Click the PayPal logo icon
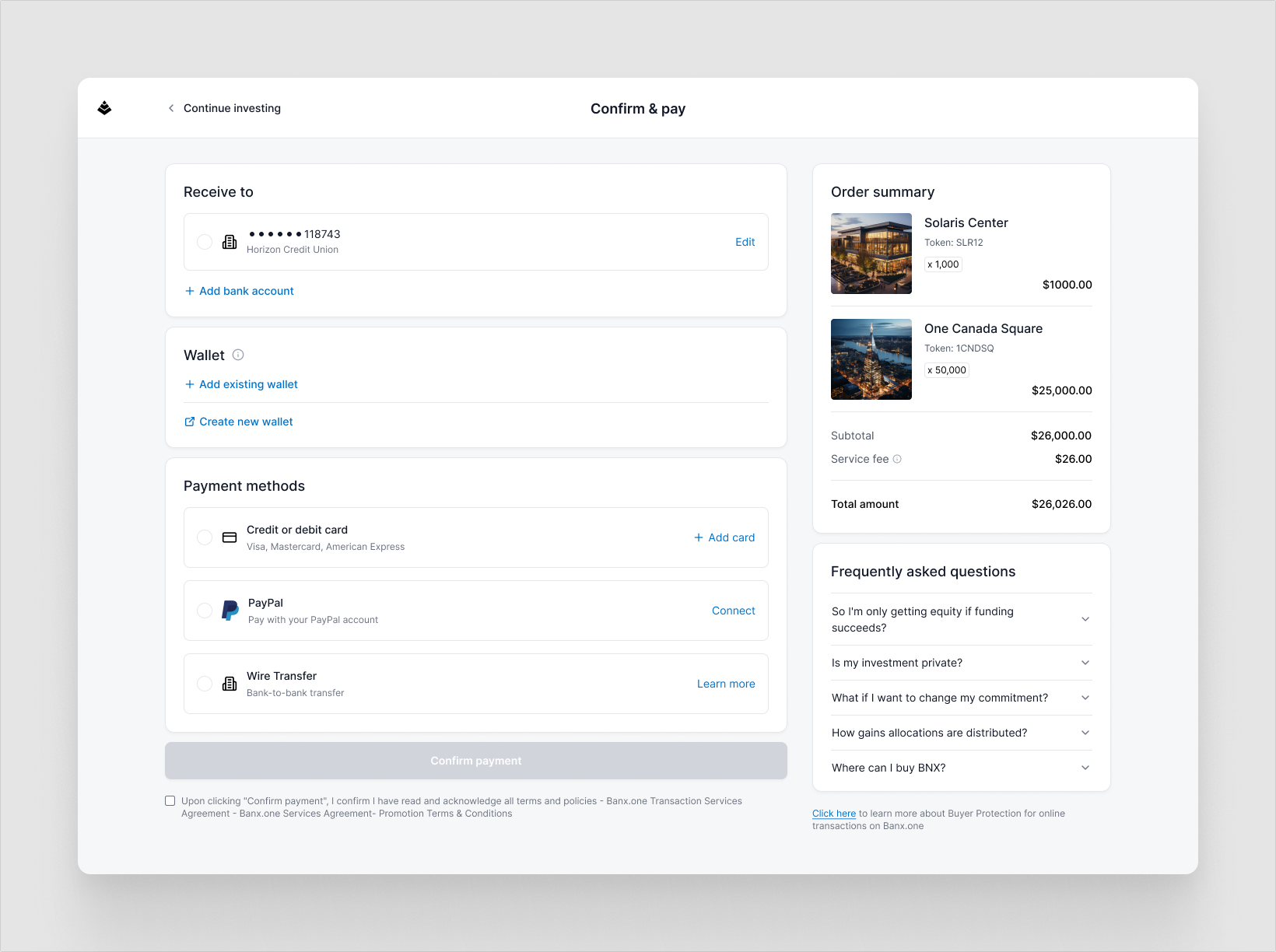Image resolution: width=1276 pixels, height=952 pixels. coord(230,611)
